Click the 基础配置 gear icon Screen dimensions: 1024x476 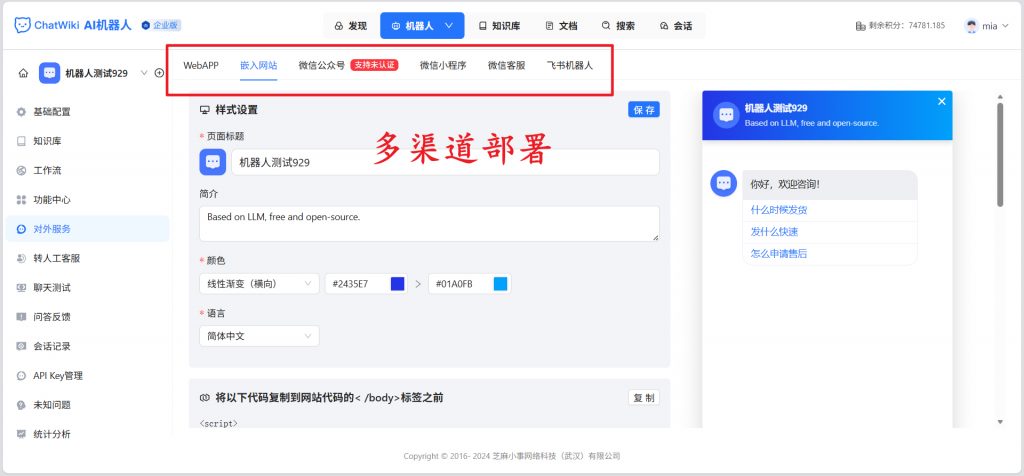click(x=21, y=112)
